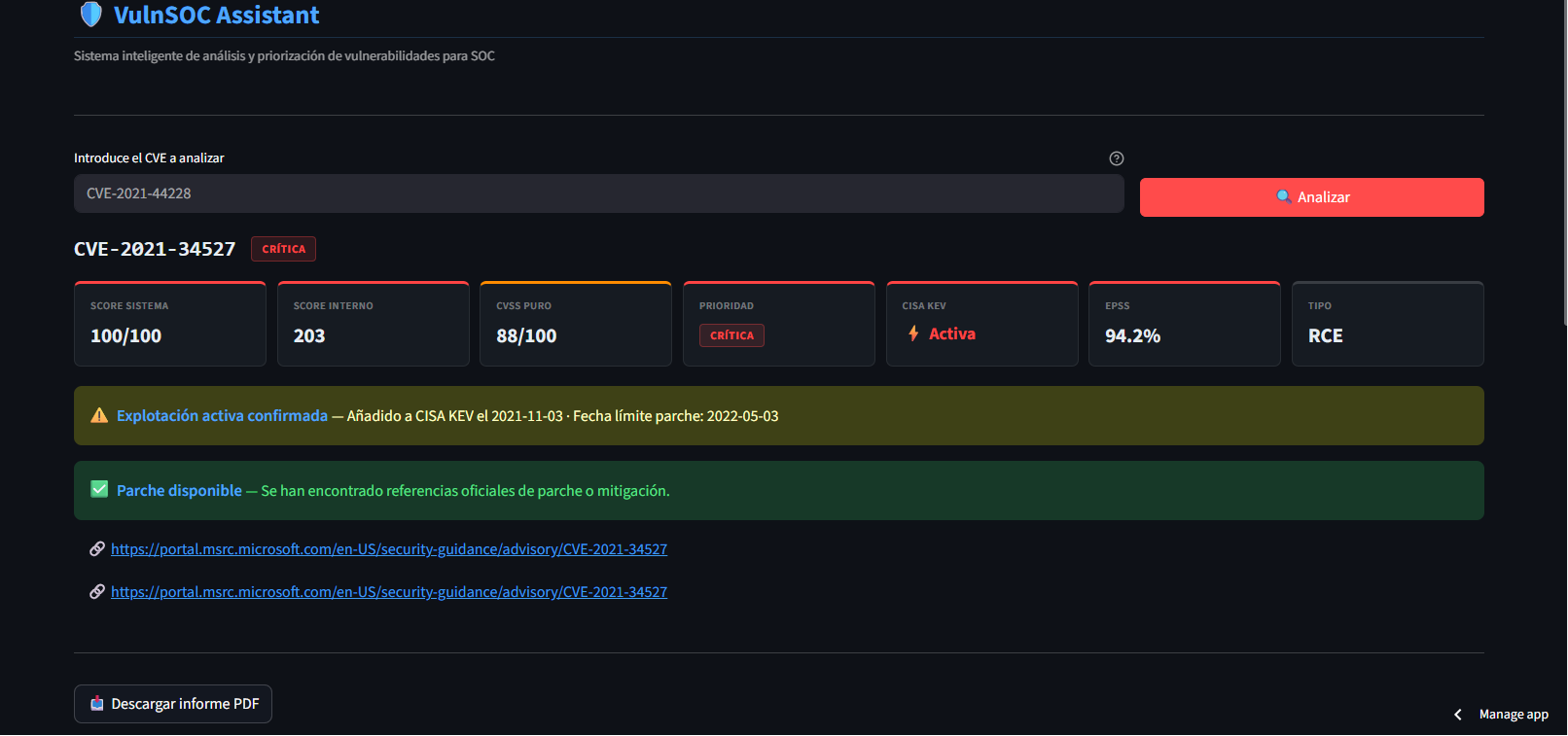Image resolution: width=1568 pixels, height=736 pixels.
Task: Click the download icon in Descargar informe PDF
Action: (97, 703)
